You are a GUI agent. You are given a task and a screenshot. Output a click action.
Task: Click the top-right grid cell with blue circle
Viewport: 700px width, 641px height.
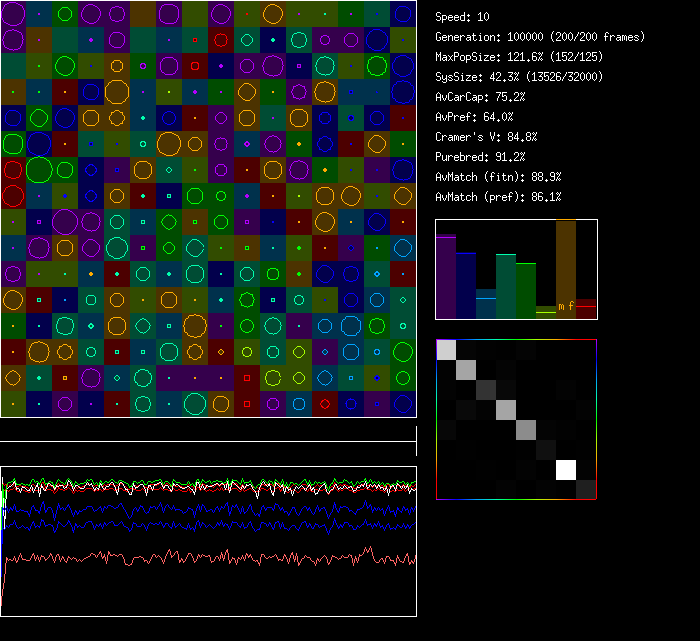tap(403, 14)
